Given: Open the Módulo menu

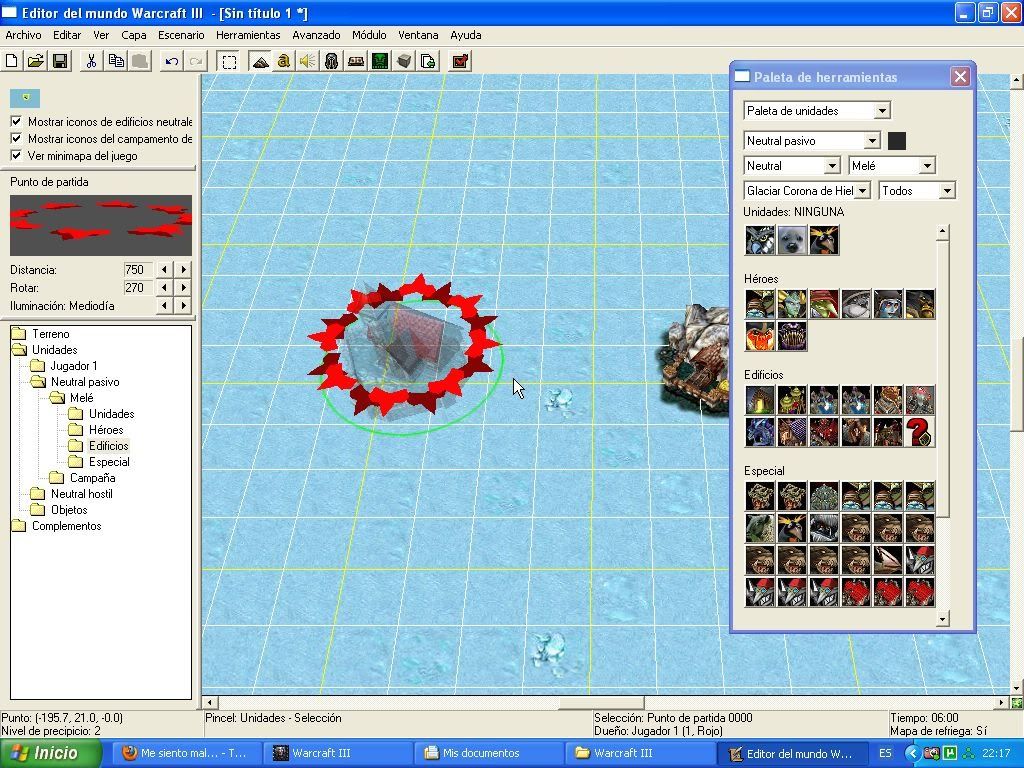Looking at the screenshot, I should tap(369, 35).
